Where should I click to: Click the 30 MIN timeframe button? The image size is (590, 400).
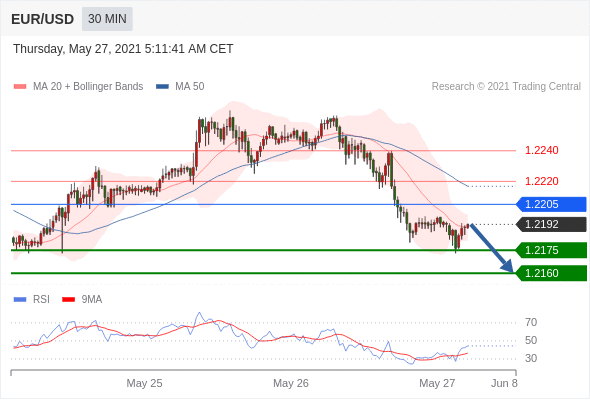click(107, 19)
